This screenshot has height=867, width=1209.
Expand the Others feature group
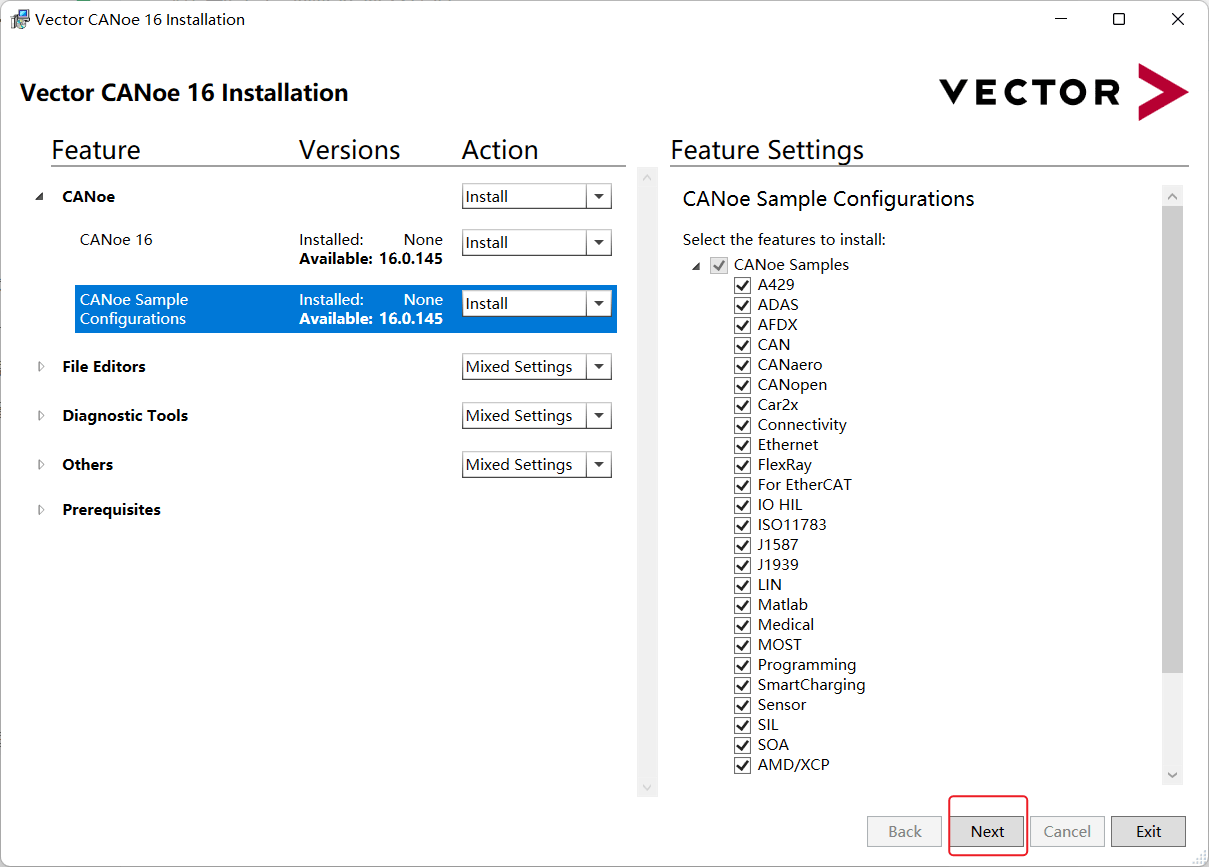point(41,465)
